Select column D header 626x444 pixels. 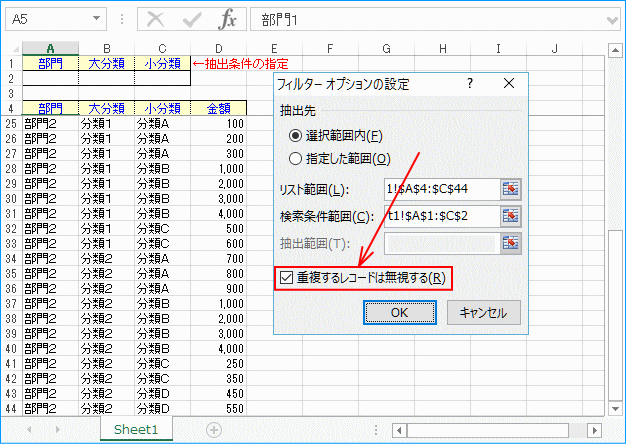[217, 47]
